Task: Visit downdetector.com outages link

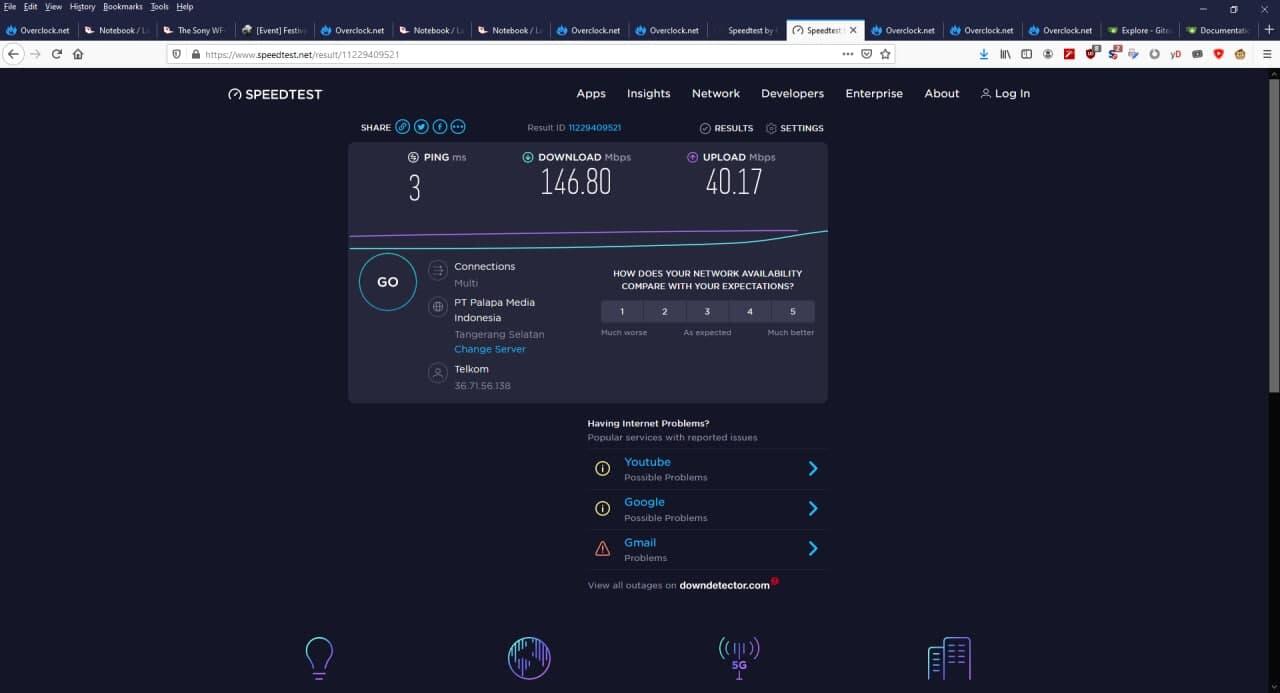Action: coord(724,585)
